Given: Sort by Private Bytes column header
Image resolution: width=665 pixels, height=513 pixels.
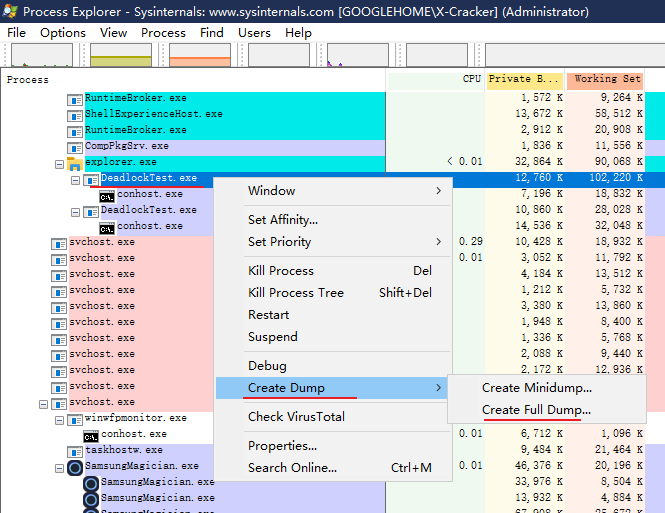Looking at the screenshot, I should click(524, 80).
